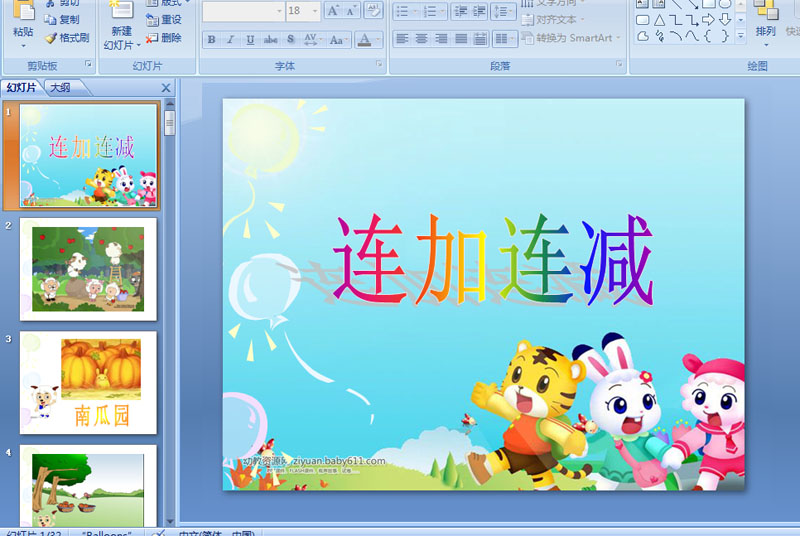Convert to SmartArt (转换为 SmartArt)
This screenshot has height=536, width=800.
click(x=571, y=38)
